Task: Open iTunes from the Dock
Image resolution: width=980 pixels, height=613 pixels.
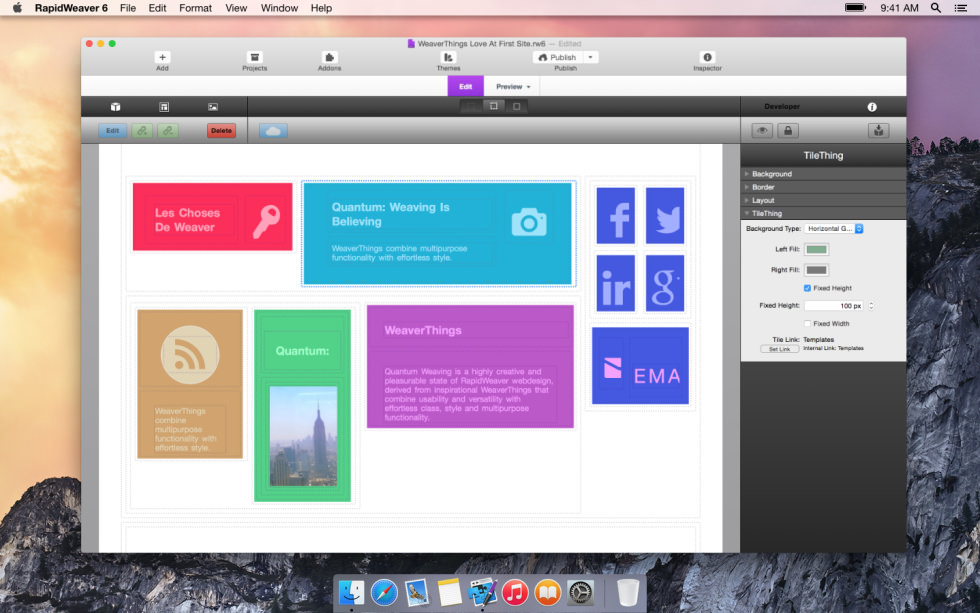Action: click(515, 592)
